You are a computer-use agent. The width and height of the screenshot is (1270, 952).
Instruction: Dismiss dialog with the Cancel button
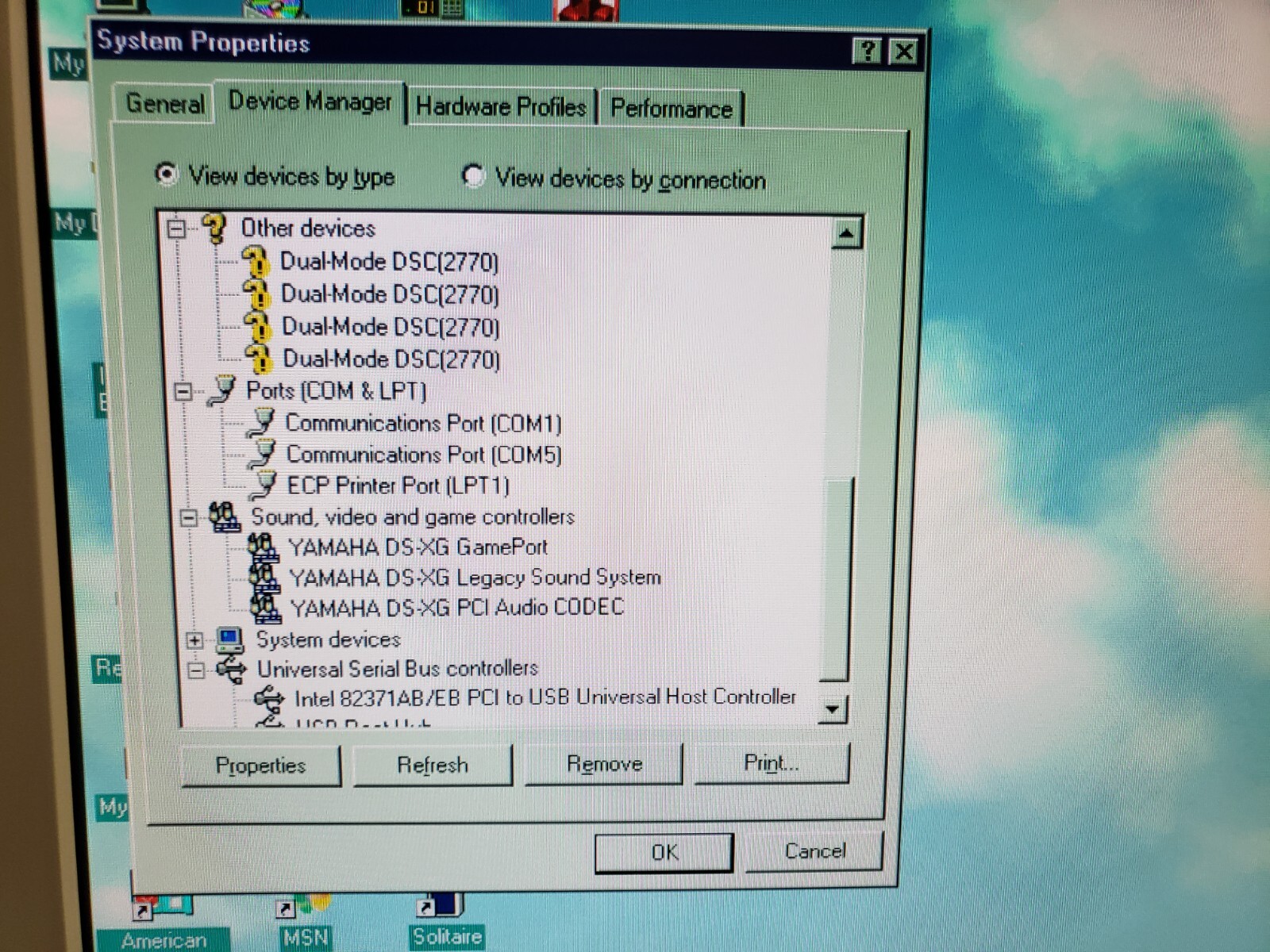tap(815, 851)
